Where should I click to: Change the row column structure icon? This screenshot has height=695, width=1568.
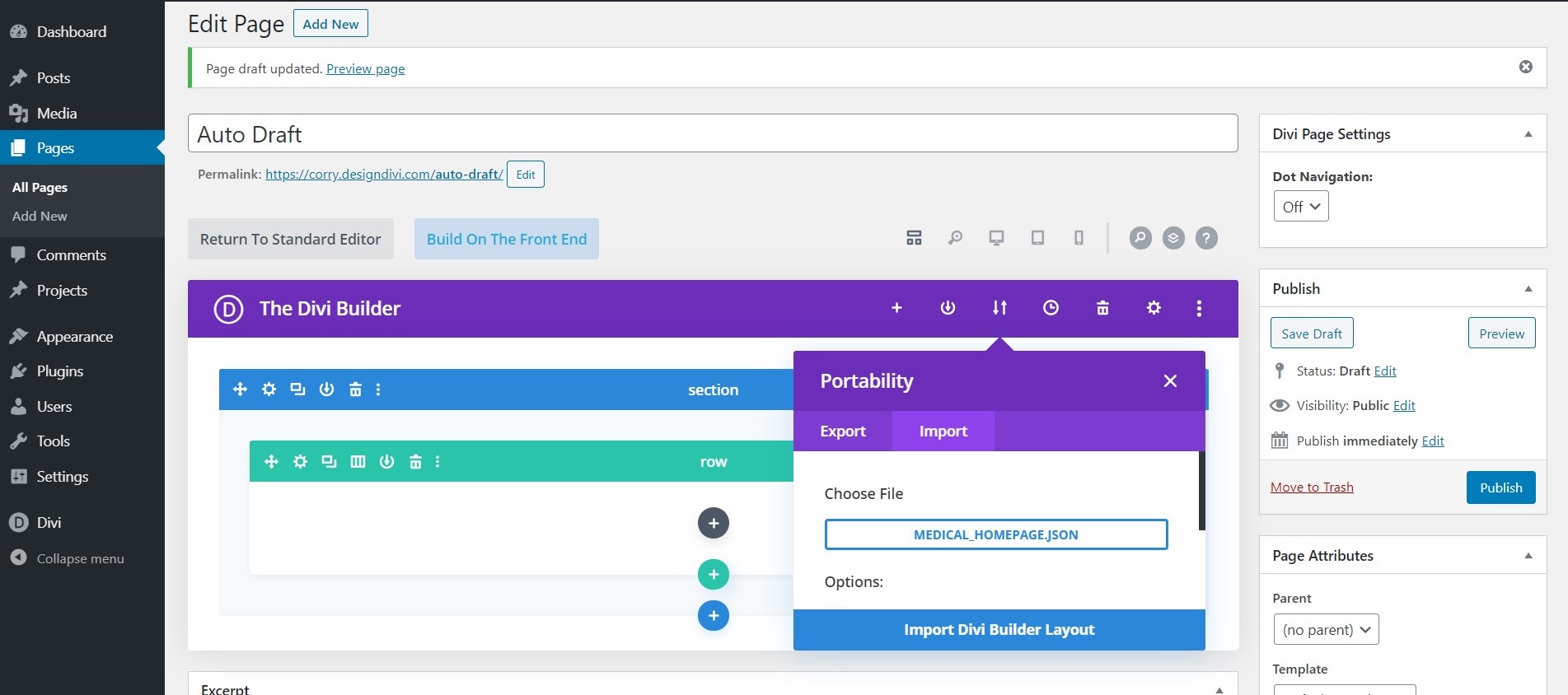[x=358, y=462]
